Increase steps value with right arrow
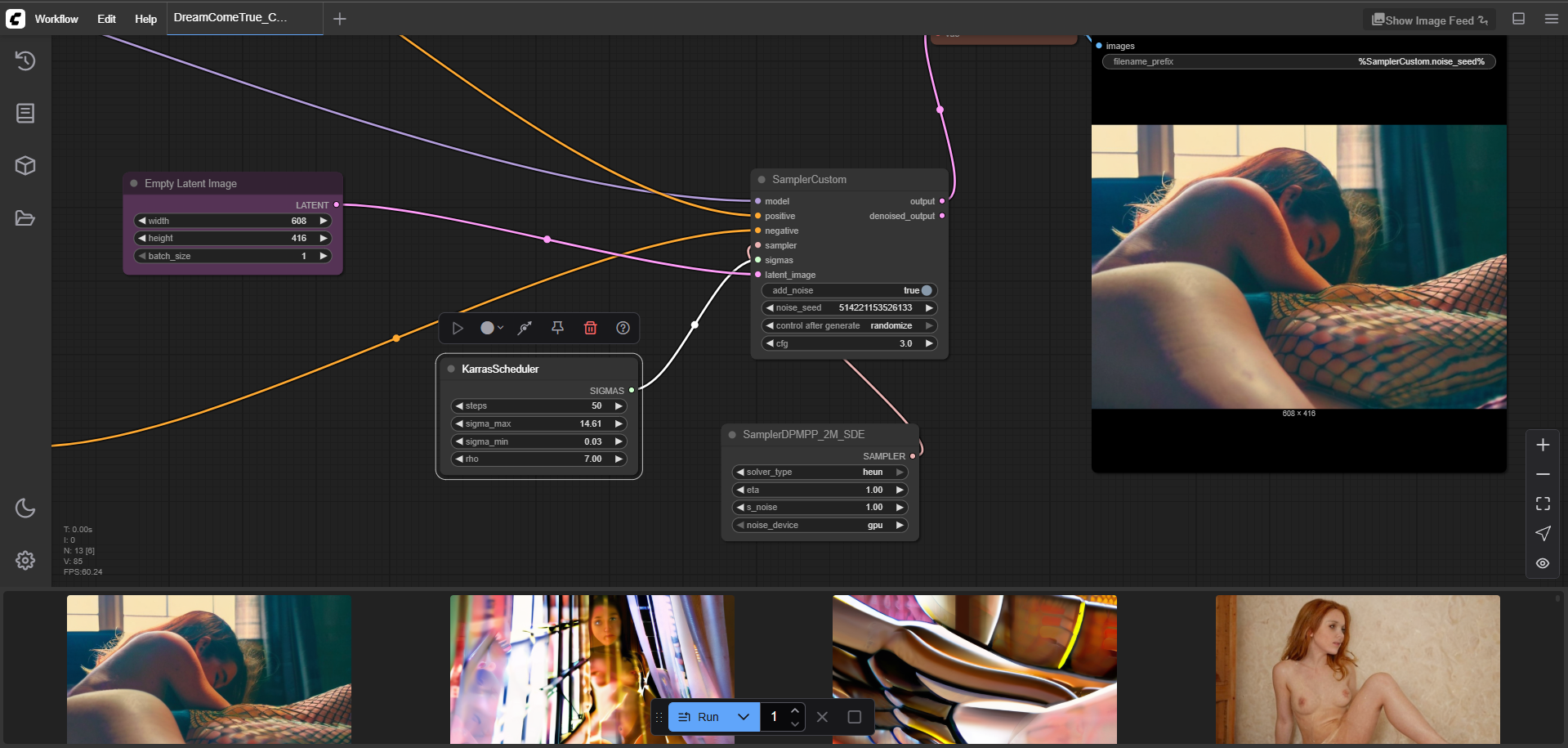Image resolution: width=1568 pixels, height=748 pixels. click(619, 405)
